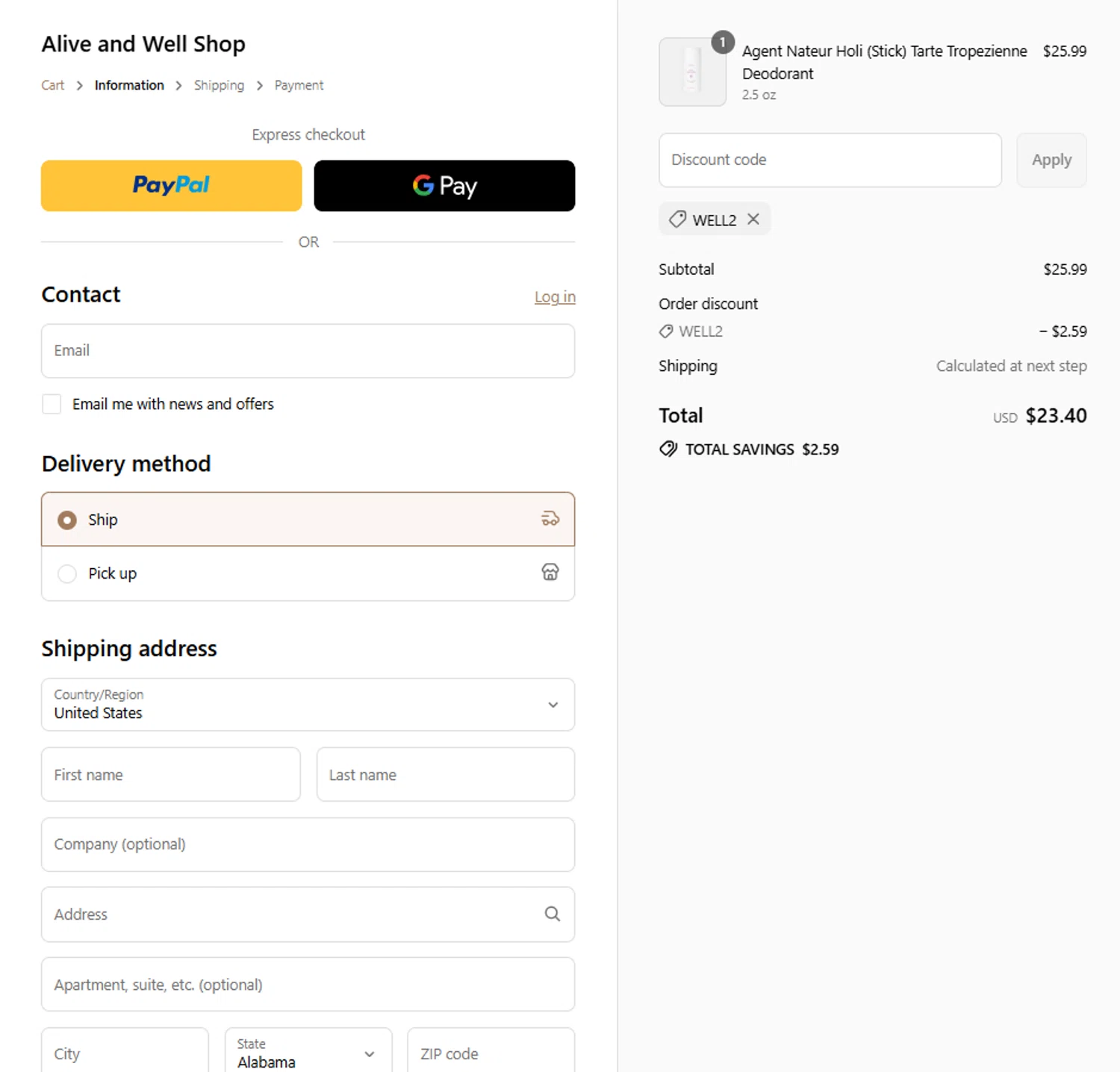Check out with Google Pay
Screen dimensions: 1120x1072
[x=444, y=186]
